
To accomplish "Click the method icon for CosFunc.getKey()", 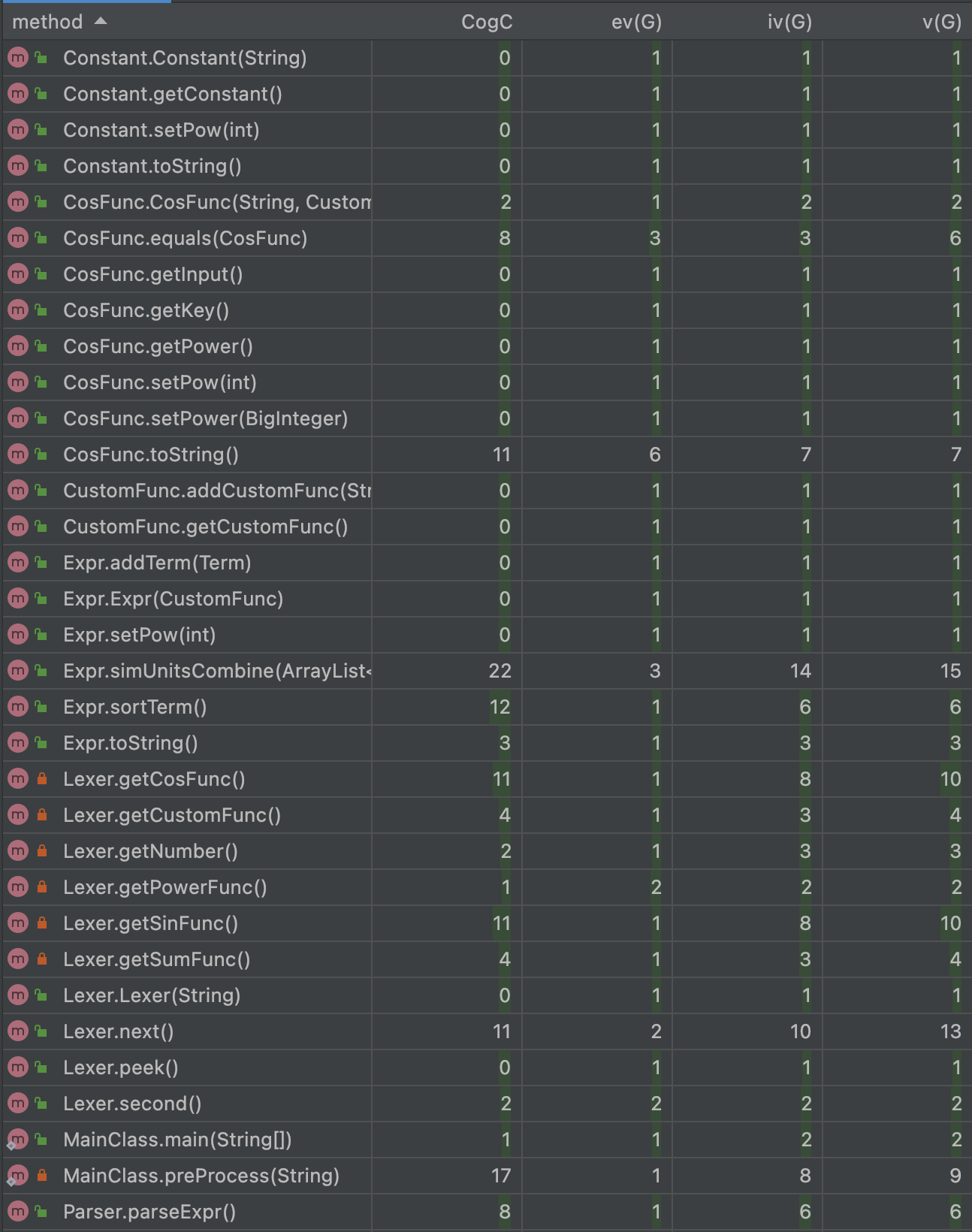I will click(x=18, y=310).
